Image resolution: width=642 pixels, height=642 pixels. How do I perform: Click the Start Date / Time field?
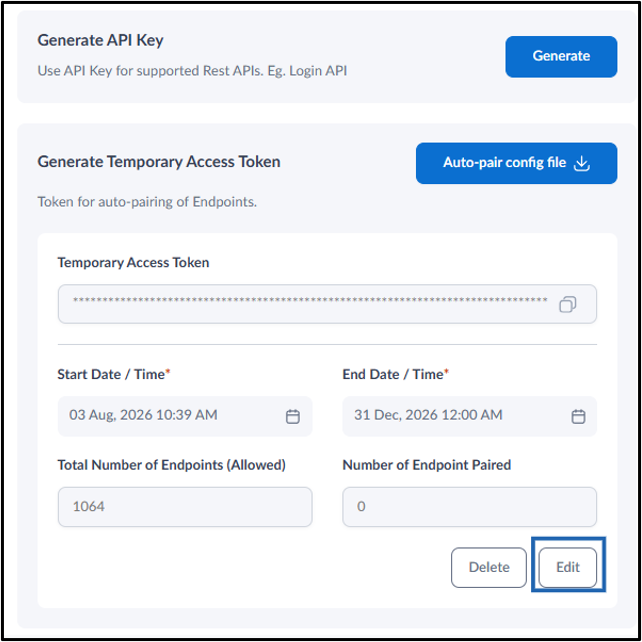[x=185, y=416]
